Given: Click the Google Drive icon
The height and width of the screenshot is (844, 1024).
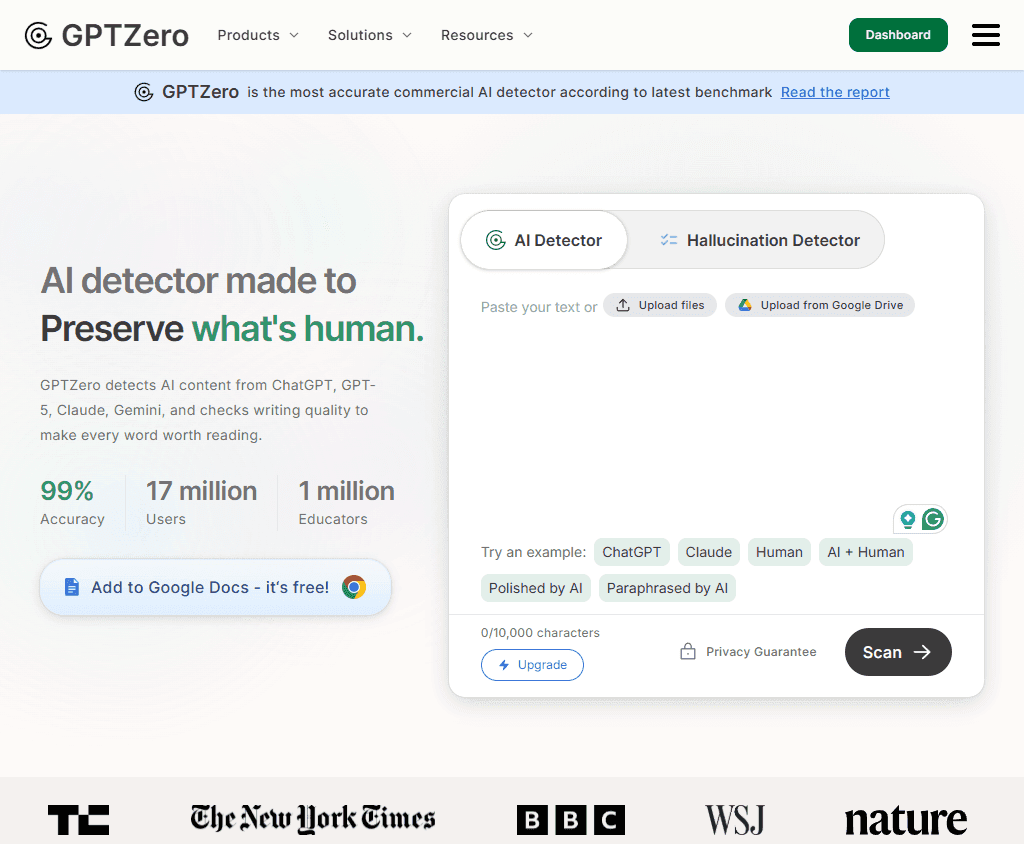Looking at the screenshot, I should 744,305.
